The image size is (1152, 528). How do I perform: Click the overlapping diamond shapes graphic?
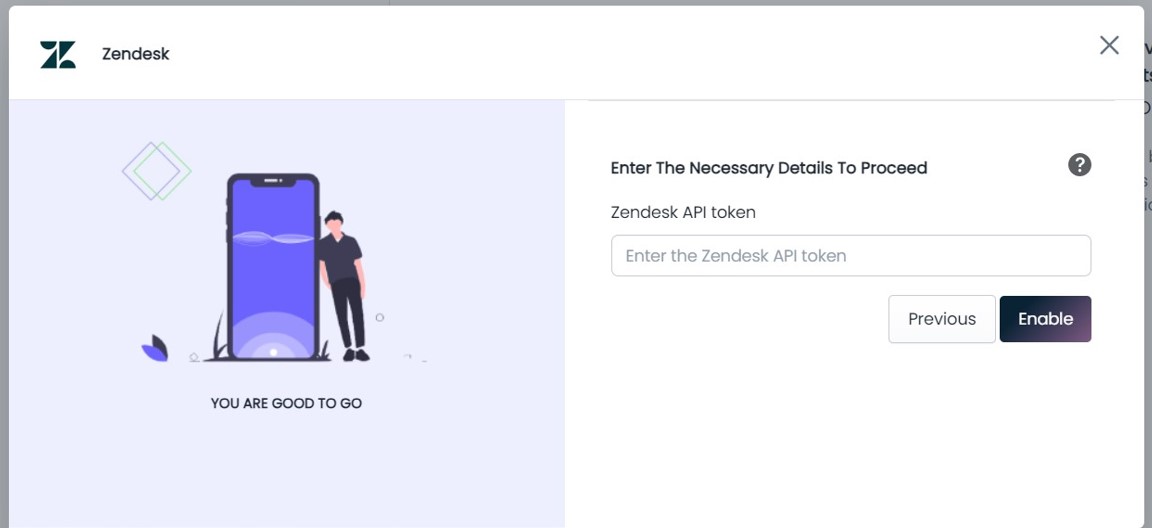point(156,171)
